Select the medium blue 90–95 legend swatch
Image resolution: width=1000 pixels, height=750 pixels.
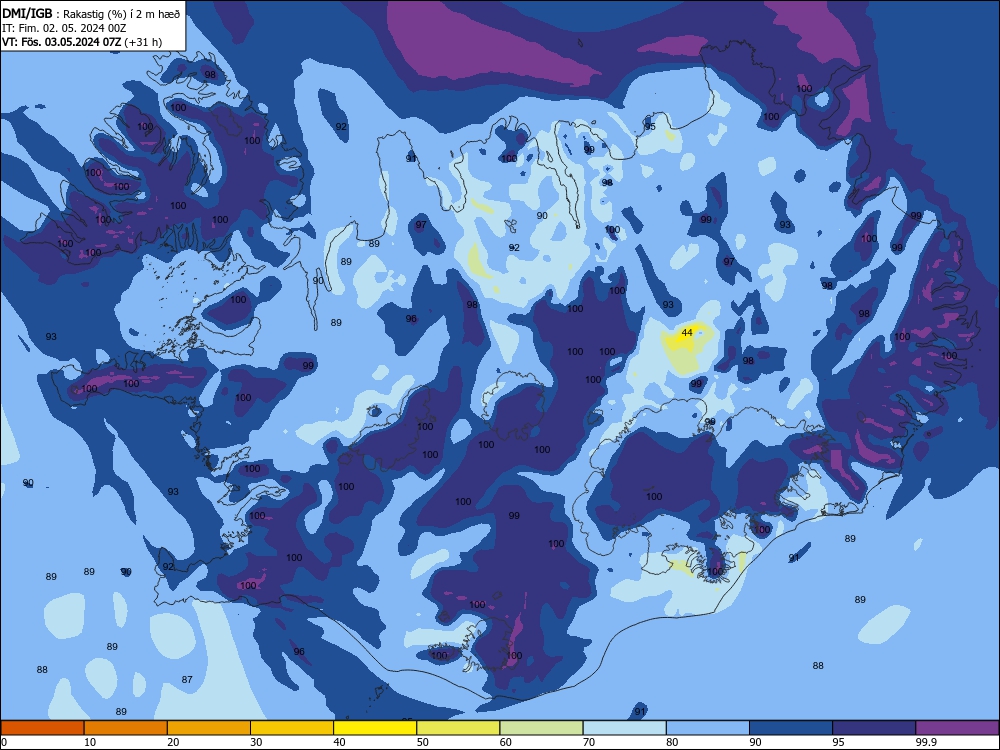click(x=791, y=728)
